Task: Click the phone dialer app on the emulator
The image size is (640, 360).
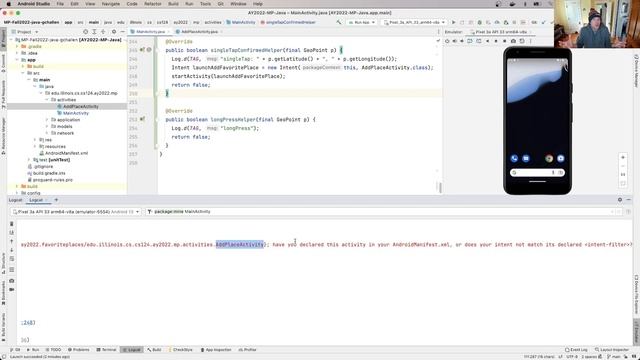Action: (x=514, y=158)
